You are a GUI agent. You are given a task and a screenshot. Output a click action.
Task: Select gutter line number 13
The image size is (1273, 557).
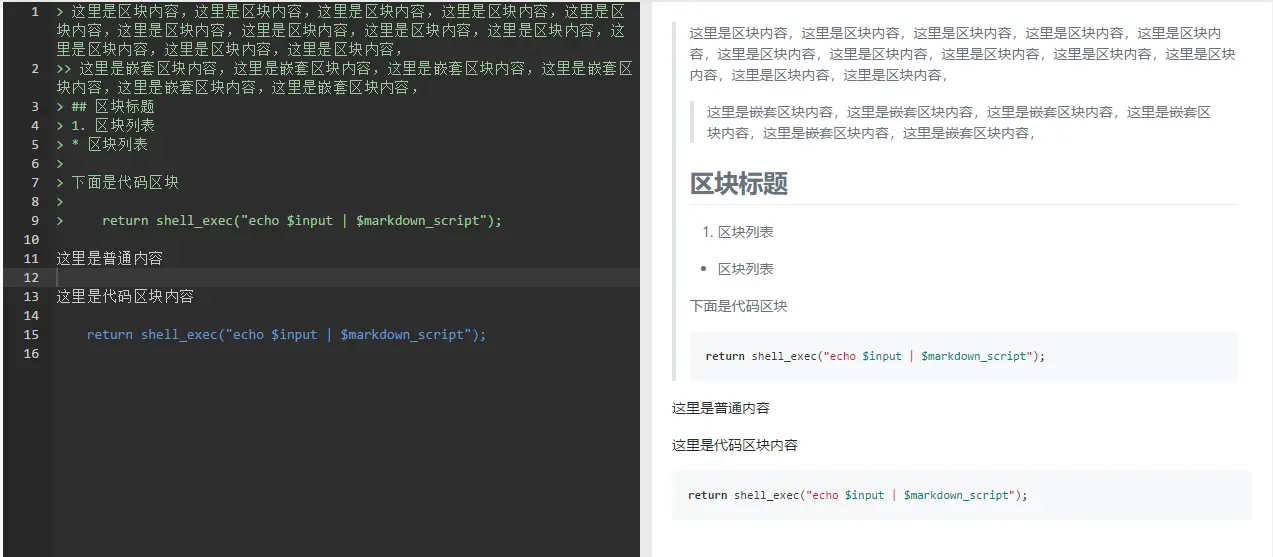pyautogui.click(x=31, y=296)
